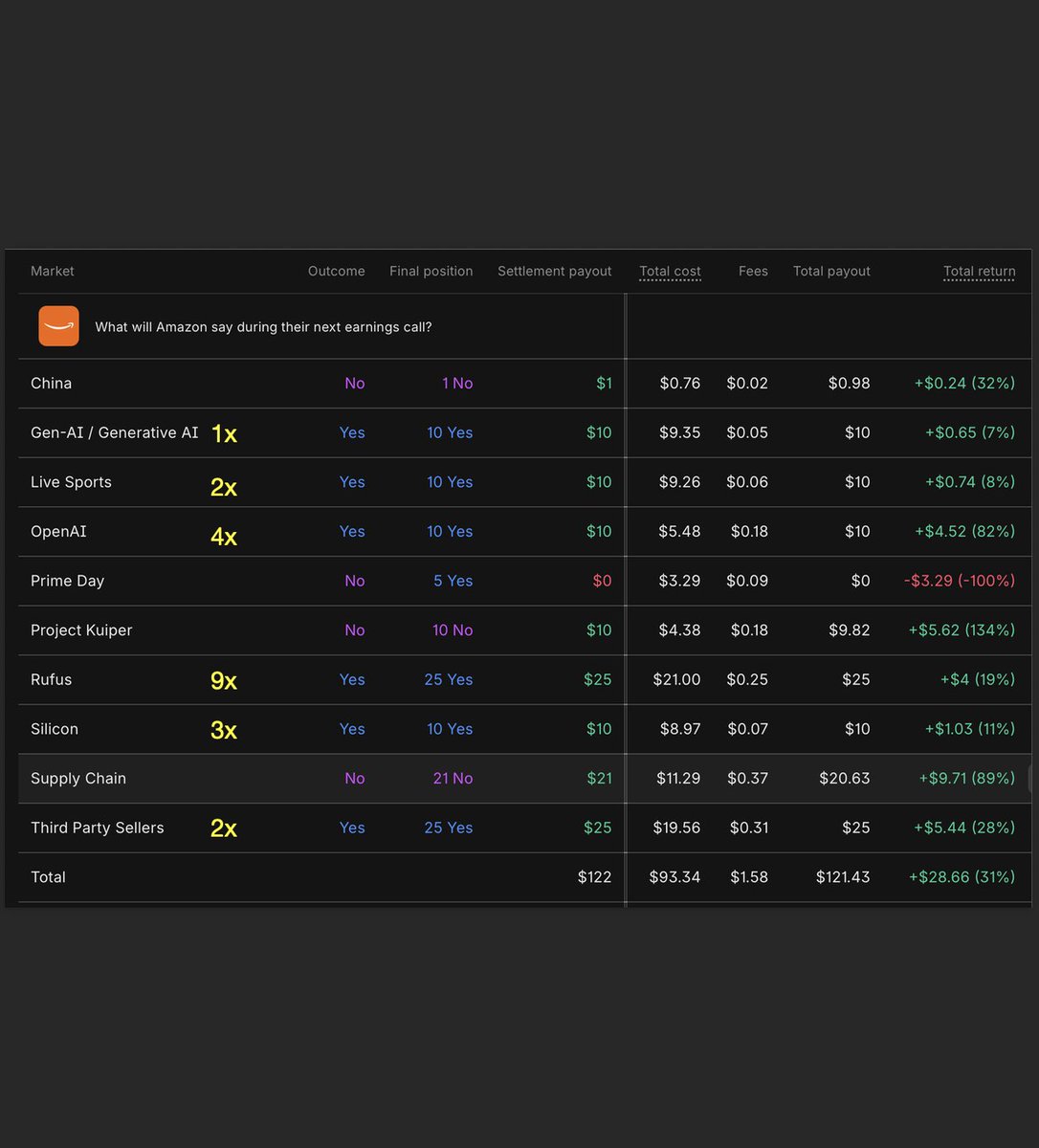Click the +$4.52 (82%) return for OpenAI
1039x1148 pixels.
[x=964, y=532]
